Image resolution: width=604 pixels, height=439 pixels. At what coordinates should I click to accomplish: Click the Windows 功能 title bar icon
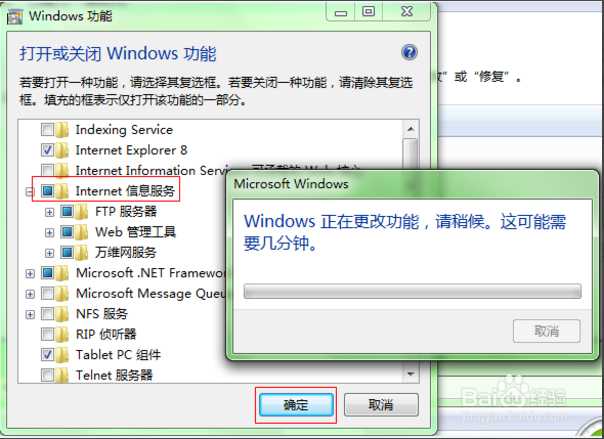click(x=15, y=17)
